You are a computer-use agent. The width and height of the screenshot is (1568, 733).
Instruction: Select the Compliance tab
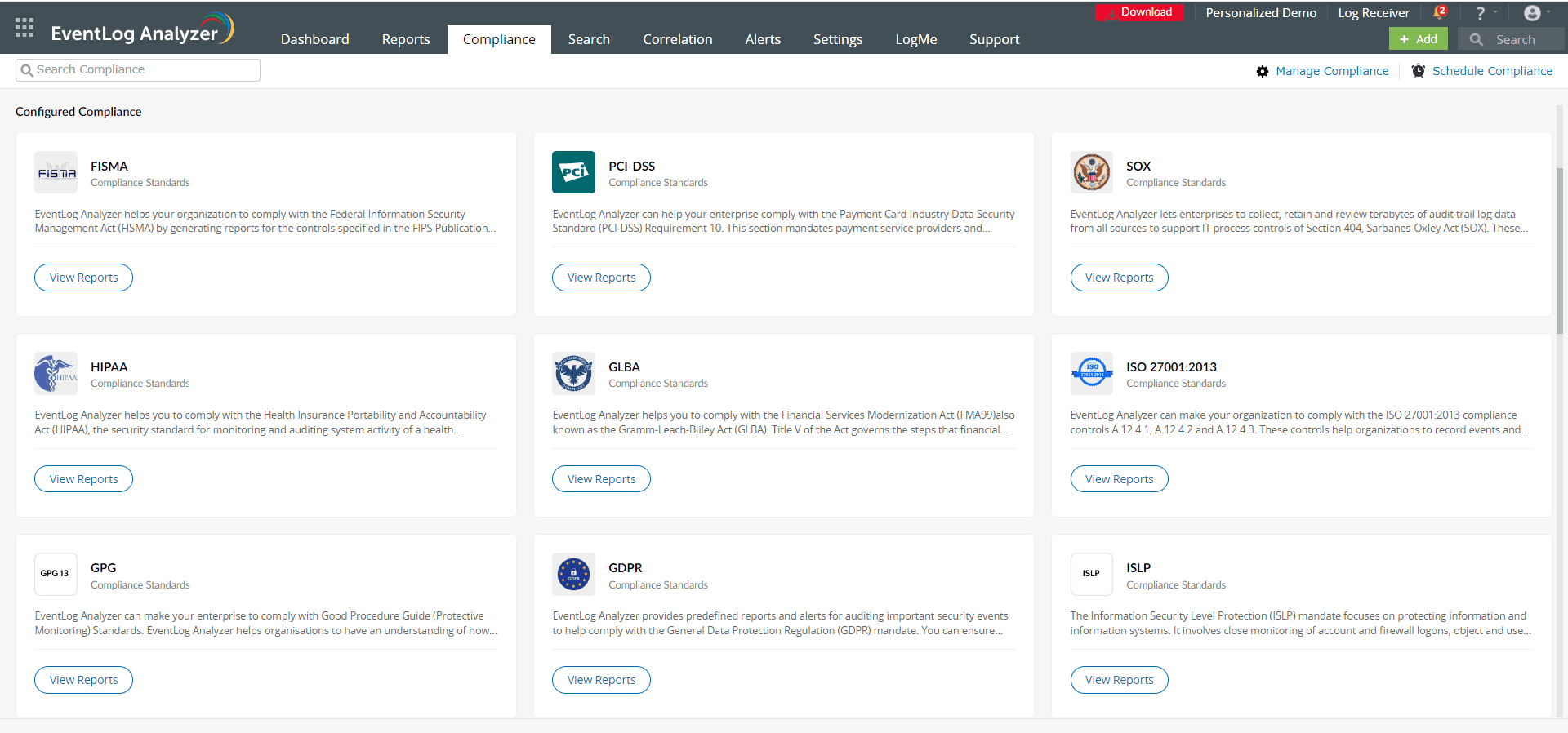[499, 39]
